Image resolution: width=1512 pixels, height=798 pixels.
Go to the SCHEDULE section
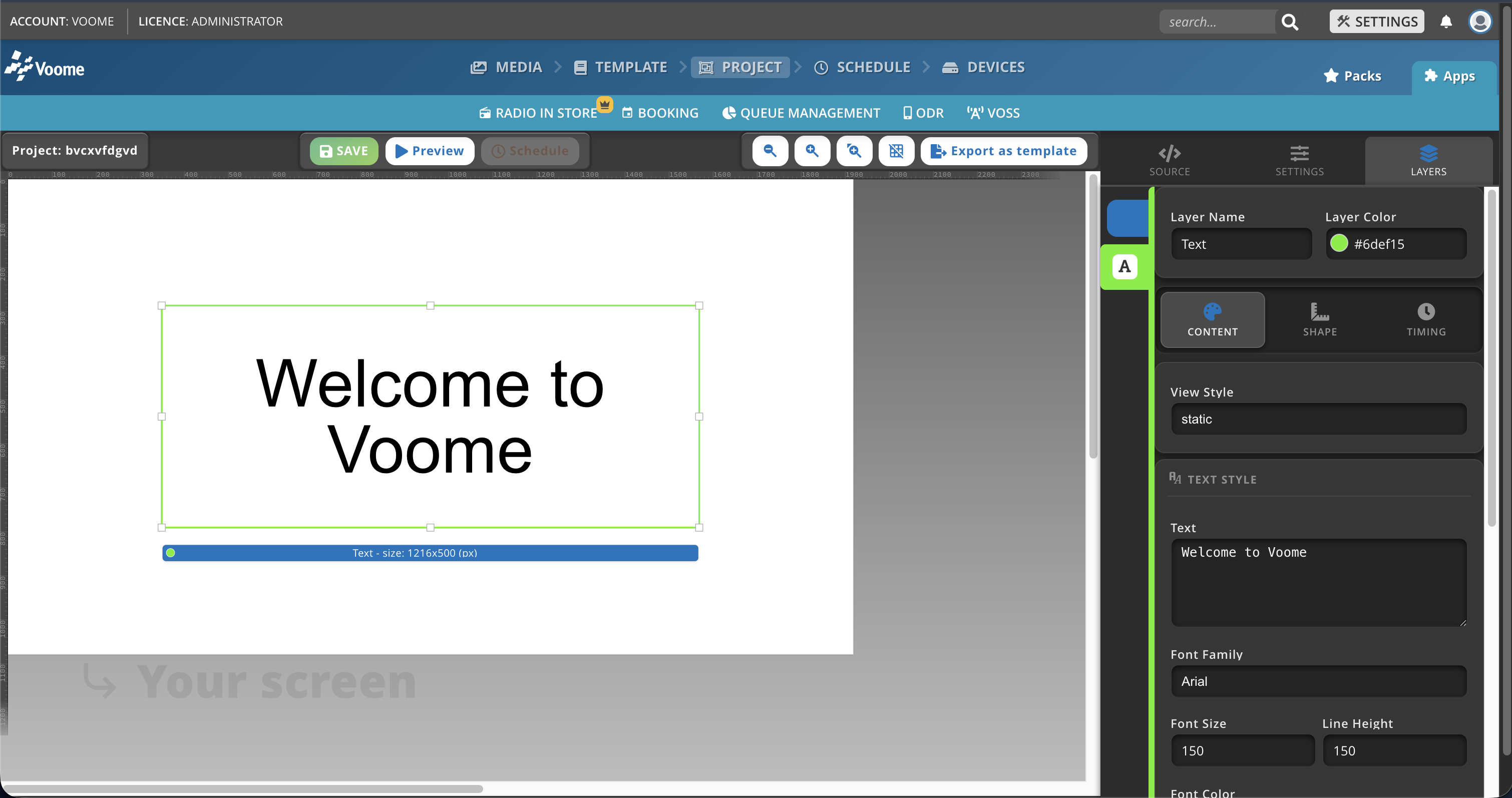[x=862, y=68]
